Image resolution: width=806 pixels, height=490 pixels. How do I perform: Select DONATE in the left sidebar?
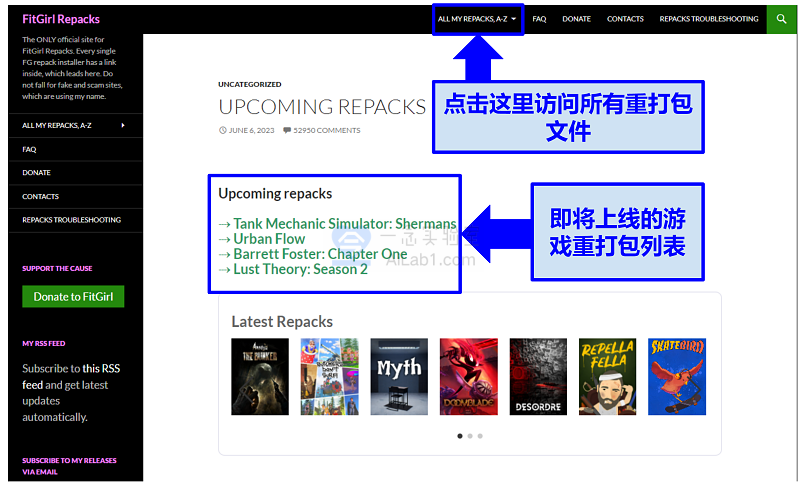36,173
